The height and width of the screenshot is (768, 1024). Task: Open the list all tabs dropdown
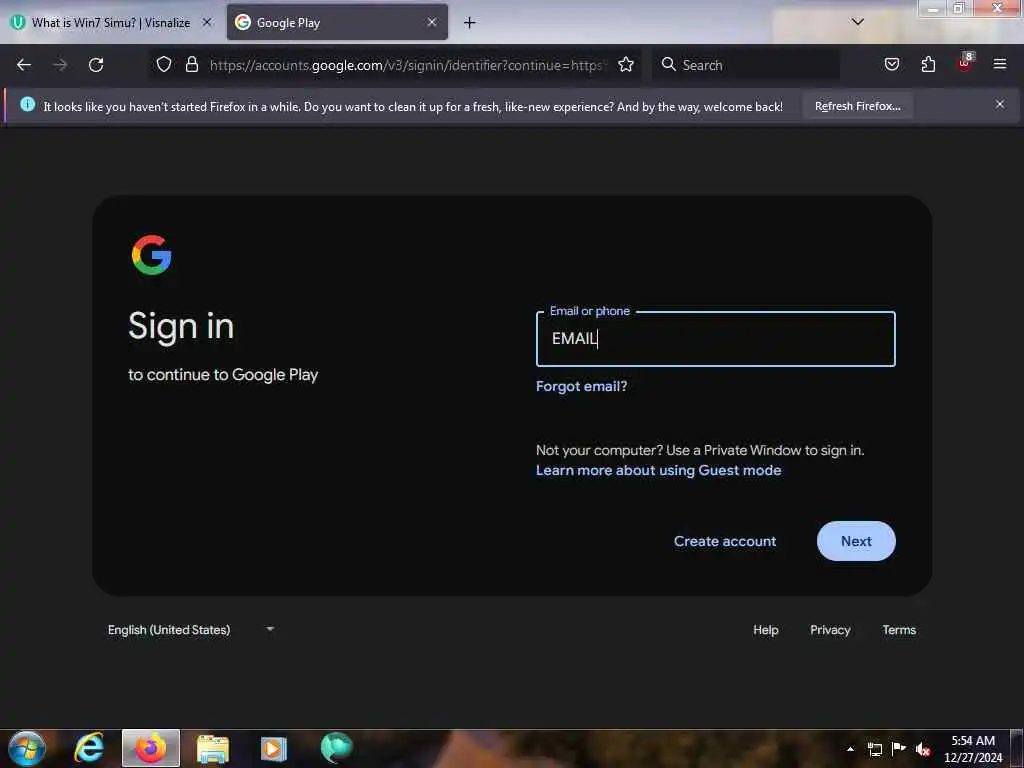point(857,22)
